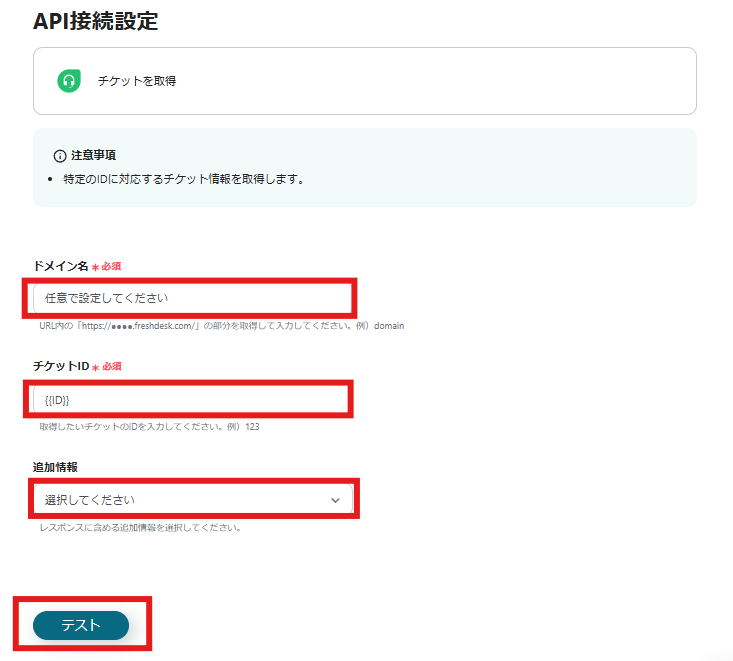Open the 追加情報 dropdown

(193, 499)
